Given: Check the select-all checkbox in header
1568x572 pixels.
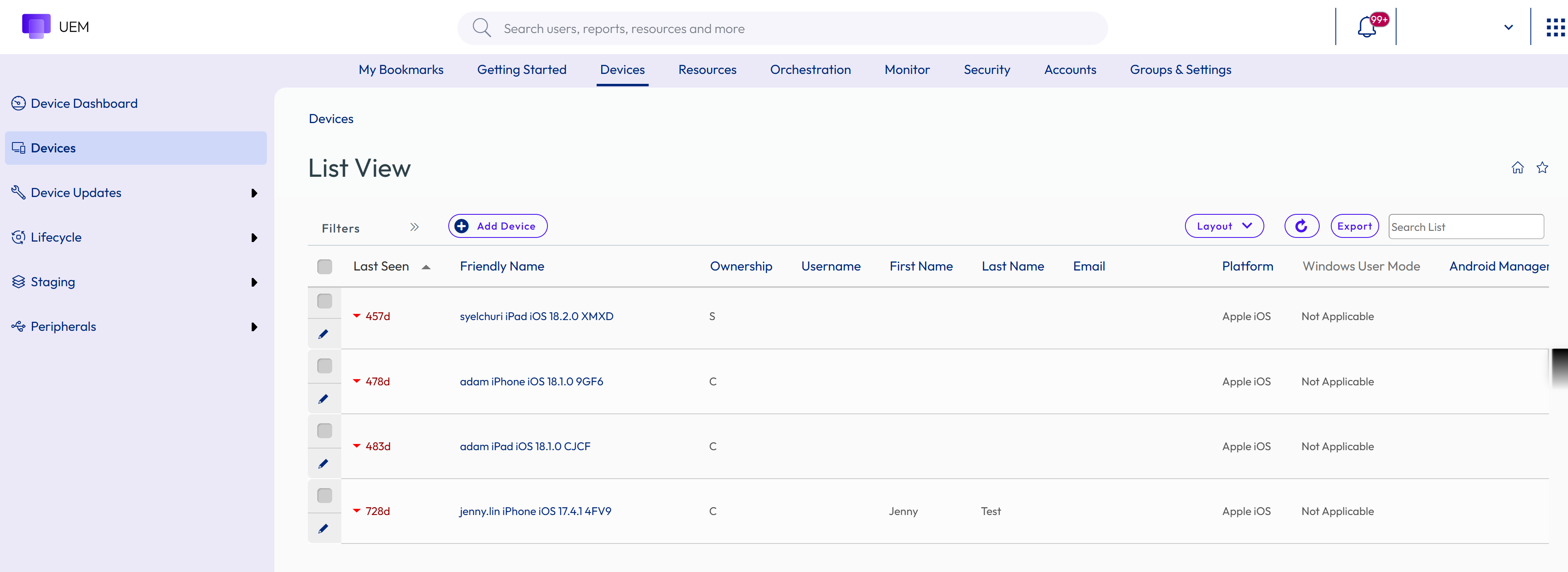Looking at the screenshot, I should (x=324, y=266).
